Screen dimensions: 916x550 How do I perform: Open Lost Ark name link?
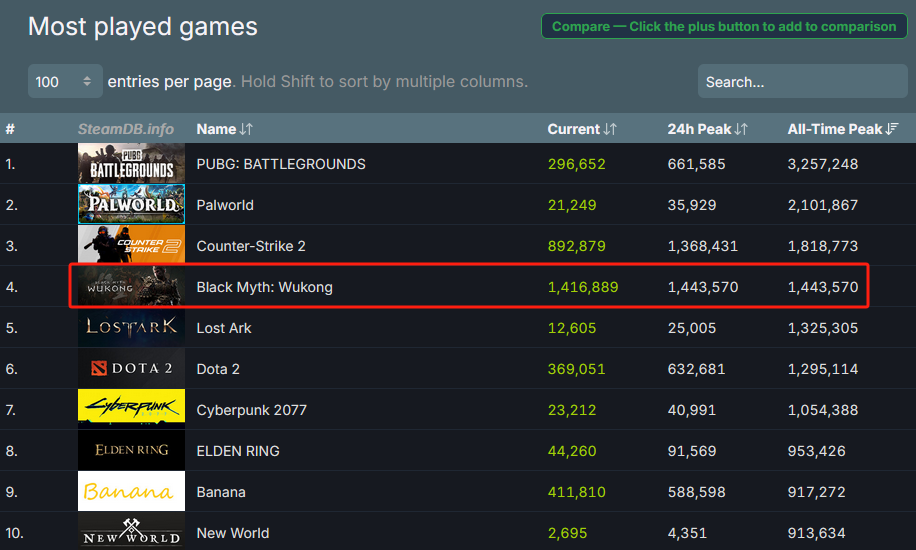[224, 328]
